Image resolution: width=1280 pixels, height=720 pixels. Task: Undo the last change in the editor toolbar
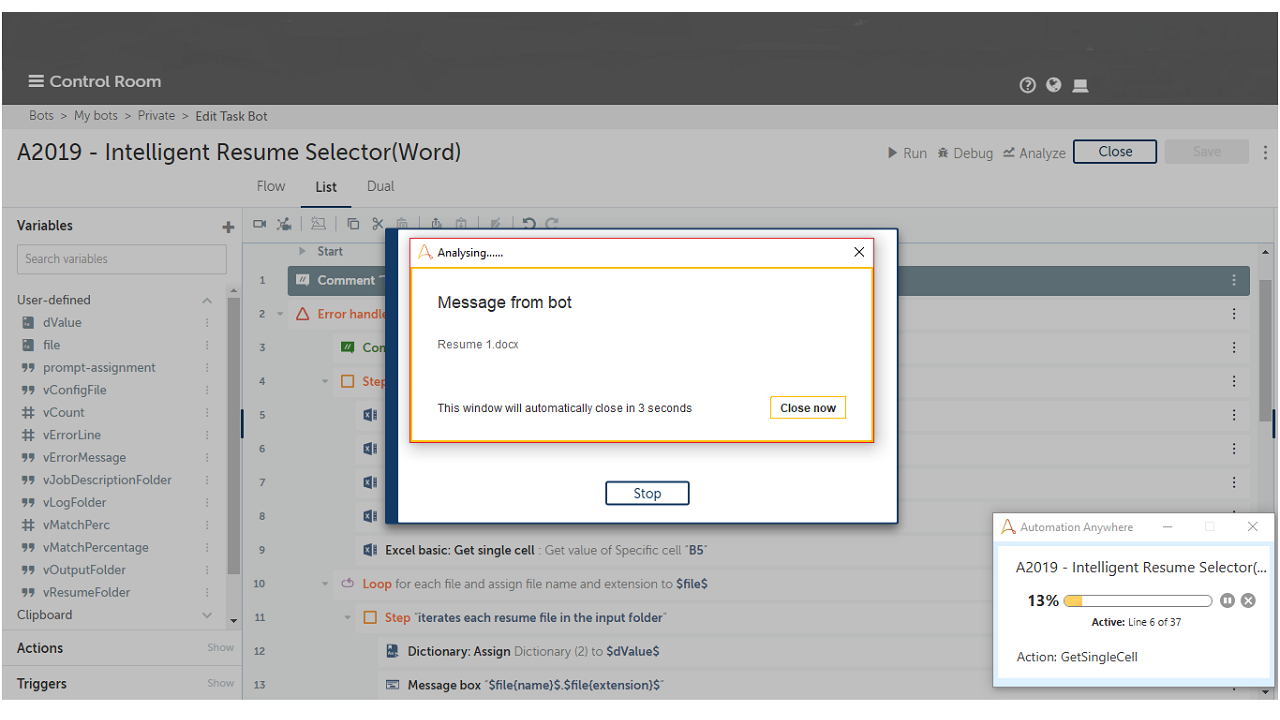point(529,224)
